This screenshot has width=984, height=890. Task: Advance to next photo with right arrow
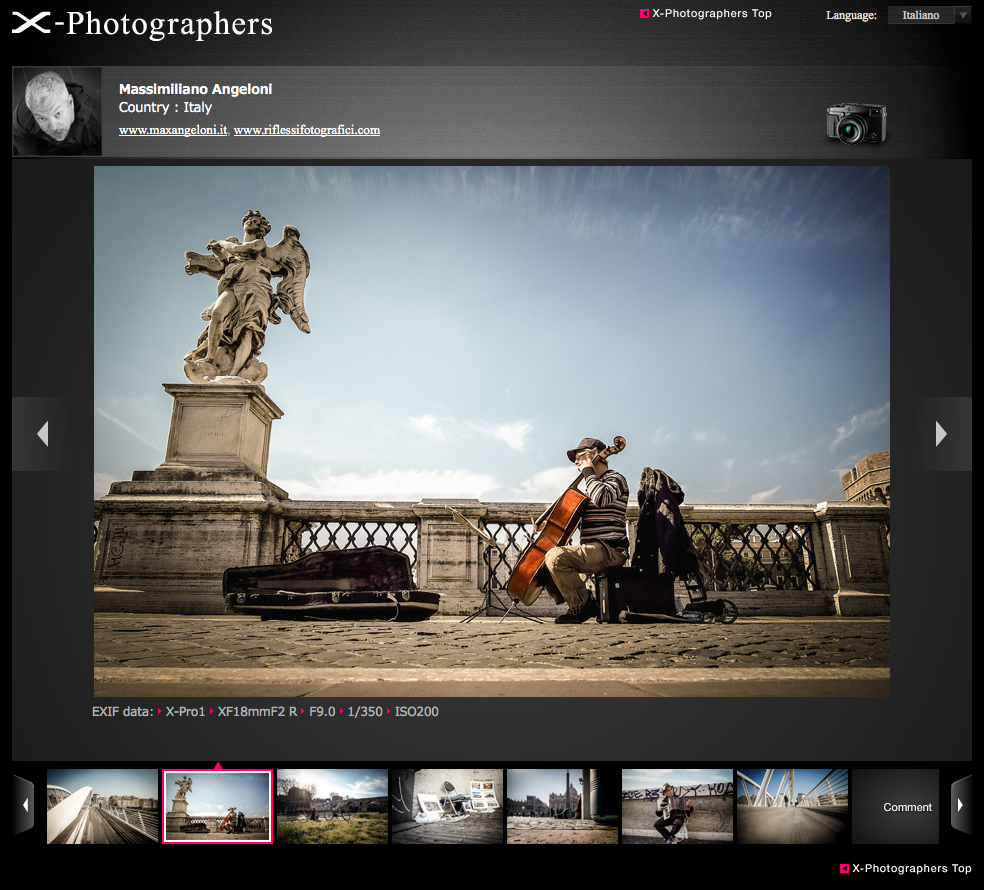pos(941,433)
